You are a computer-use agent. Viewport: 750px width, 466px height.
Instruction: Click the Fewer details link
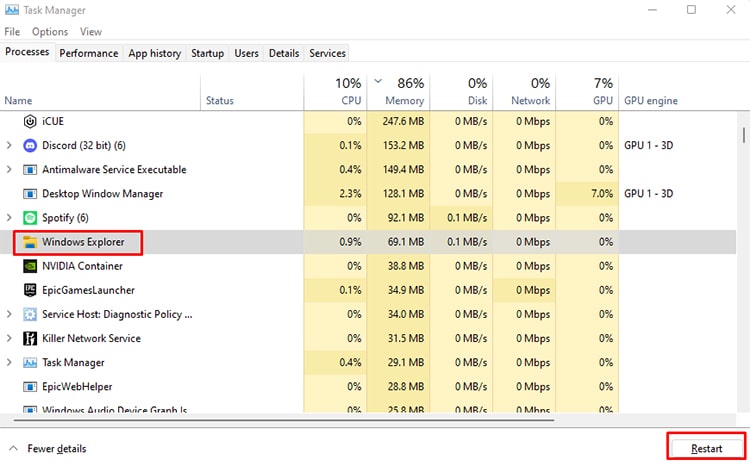pyautogui.click(x=57, y=448)
